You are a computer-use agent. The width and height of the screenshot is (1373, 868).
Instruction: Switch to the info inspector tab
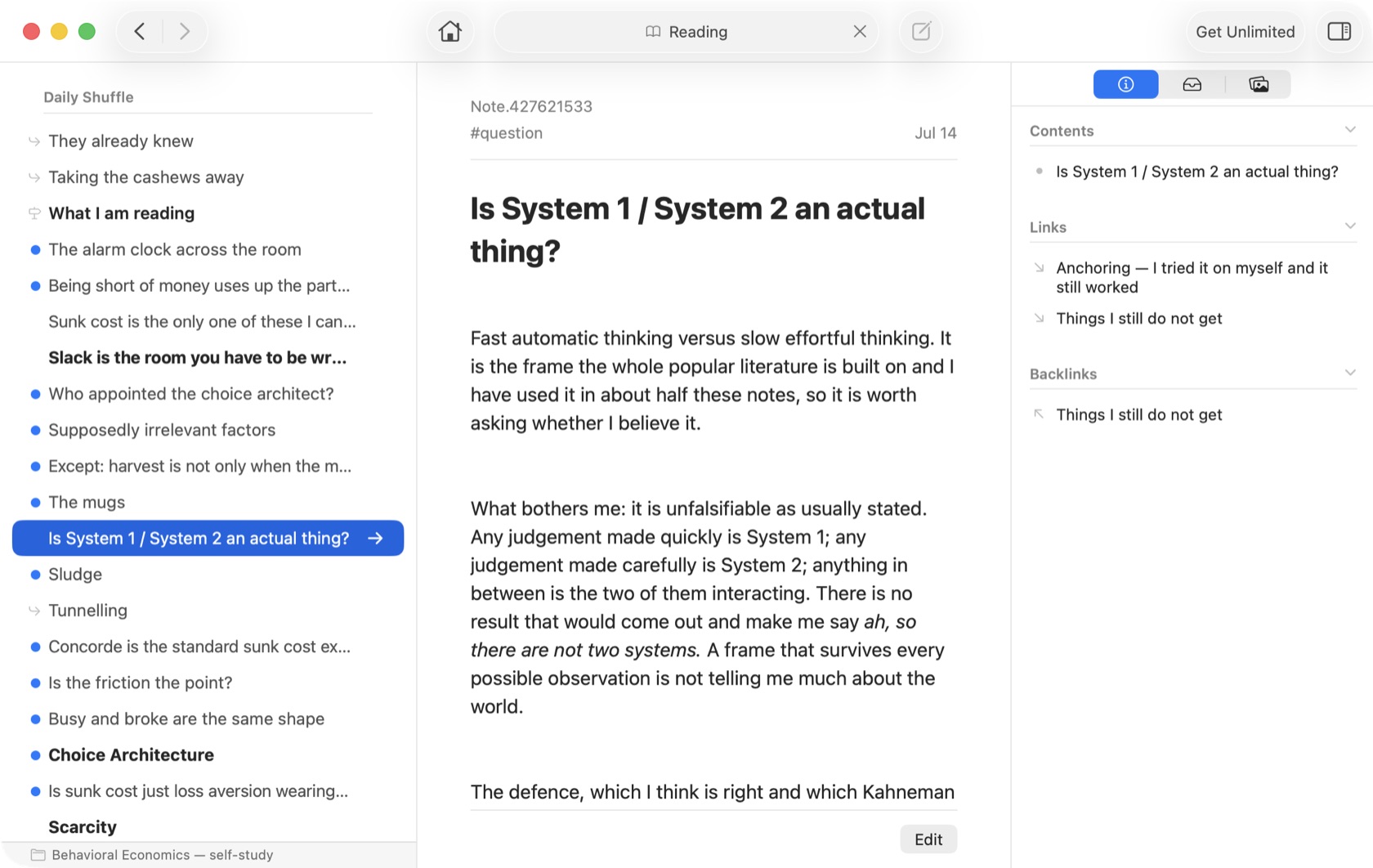point(1125,84)
